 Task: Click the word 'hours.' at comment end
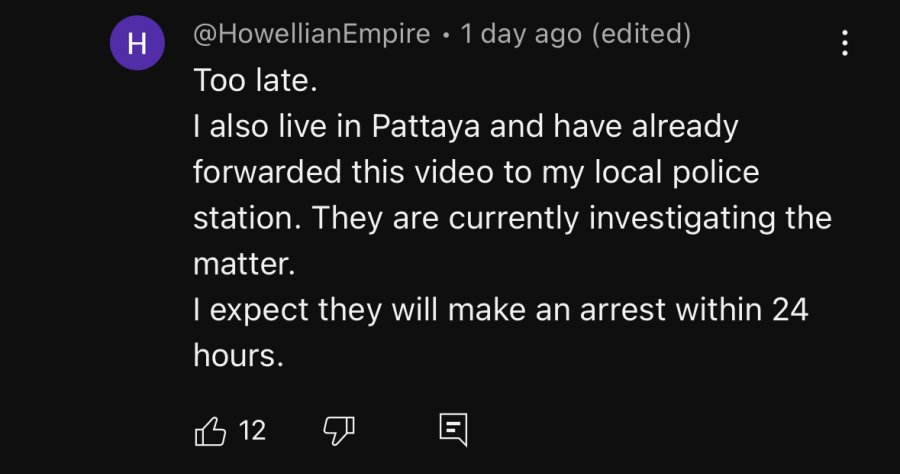tap(239, 355)
